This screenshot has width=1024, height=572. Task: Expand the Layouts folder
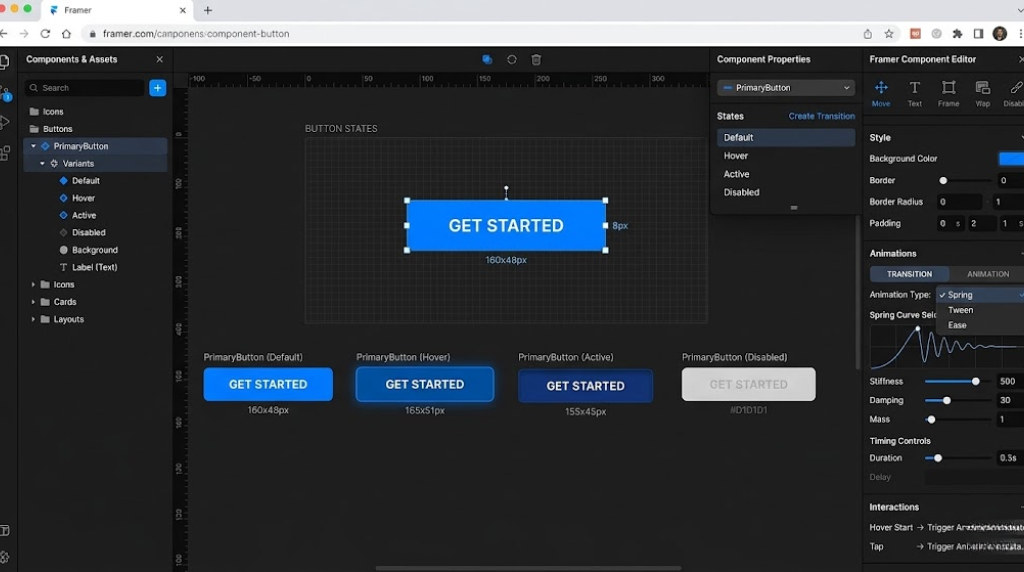33,319
